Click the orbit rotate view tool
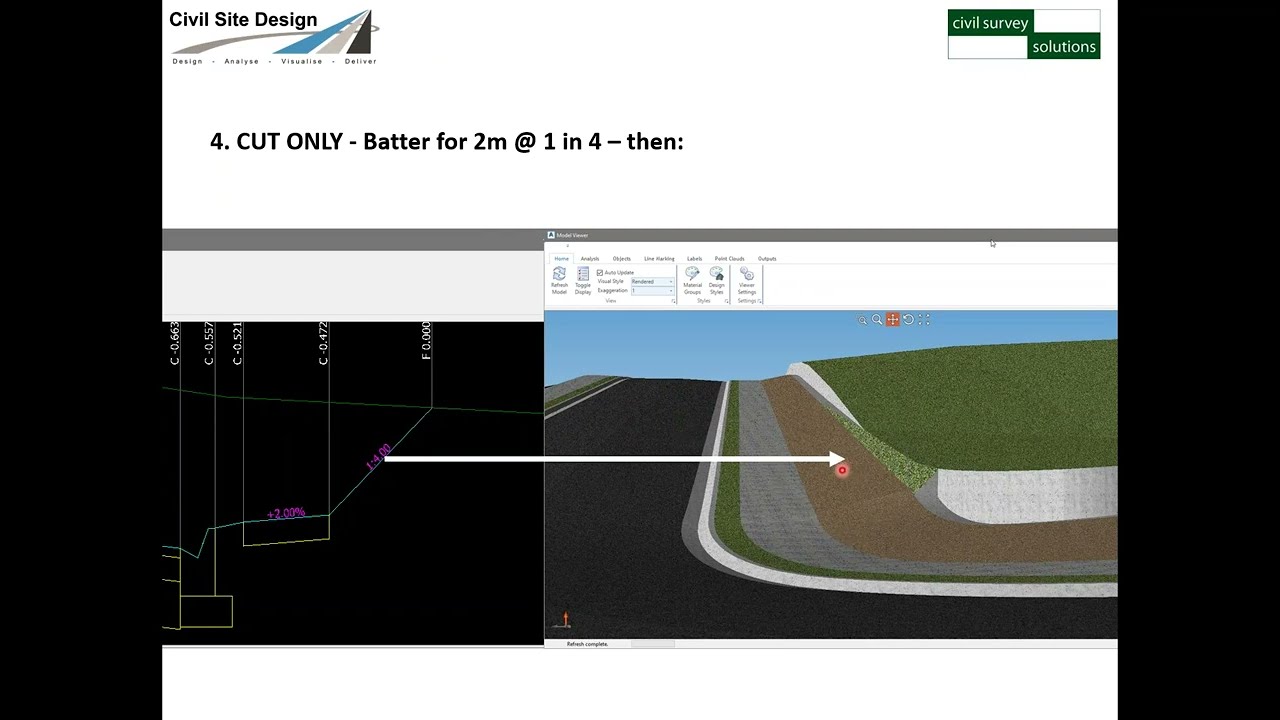The width and height of the screenshot is (1280, 720). coord(908,320)
